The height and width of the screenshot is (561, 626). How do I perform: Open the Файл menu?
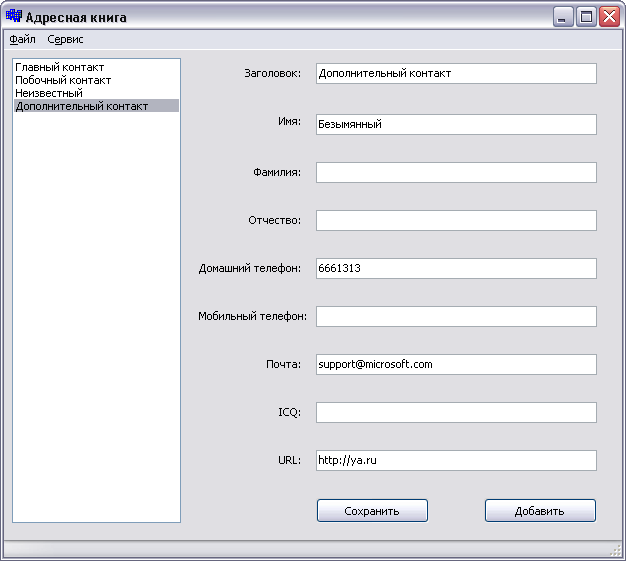click(x=22, y=39)
